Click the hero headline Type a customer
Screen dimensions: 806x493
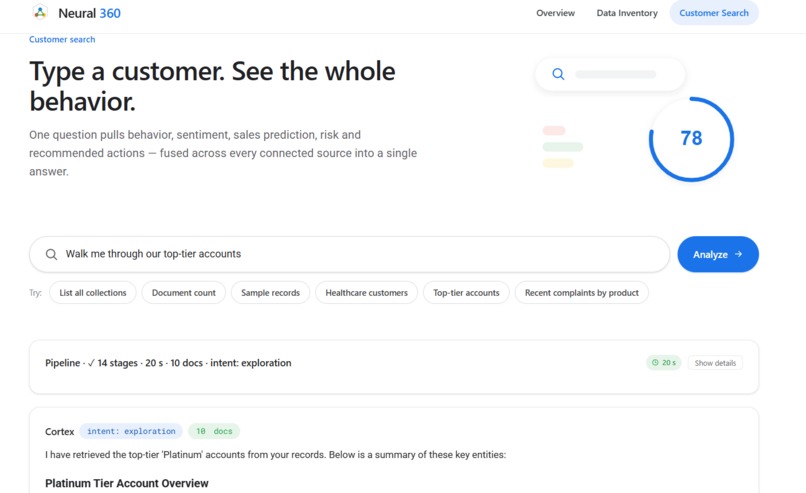(212, 86)
